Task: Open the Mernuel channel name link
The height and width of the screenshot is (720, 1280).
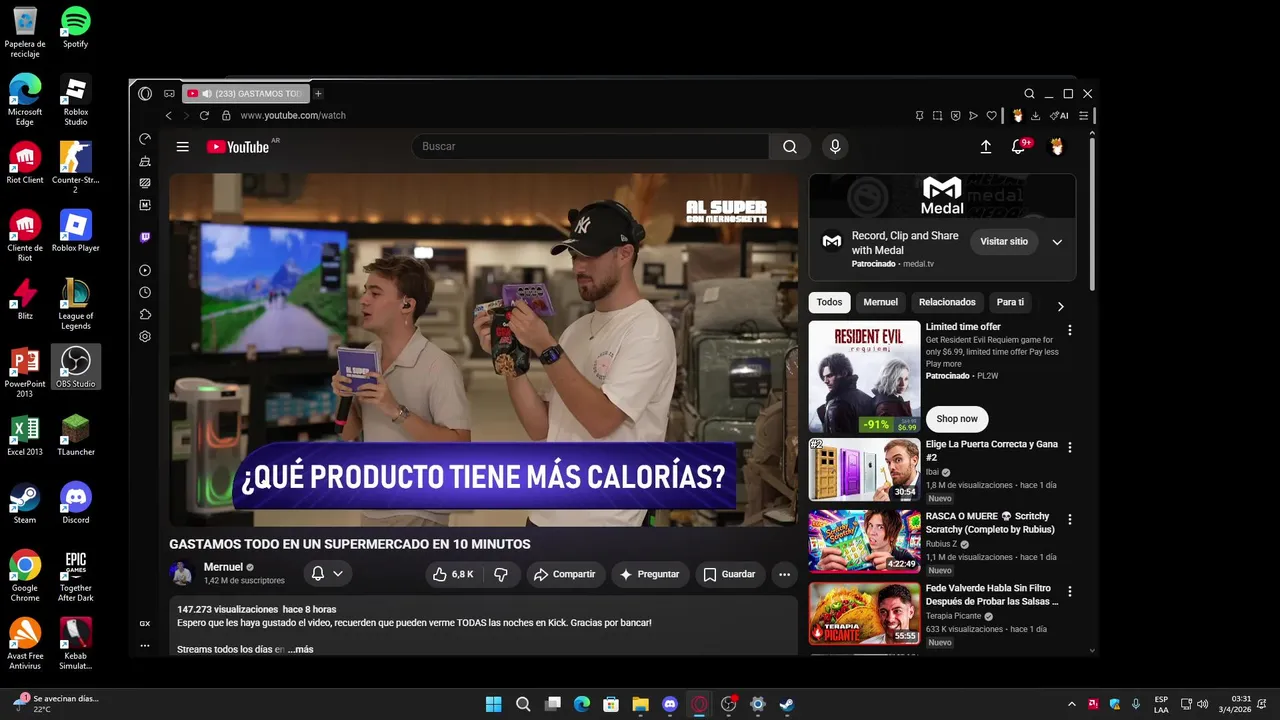Action: (224, 567)
